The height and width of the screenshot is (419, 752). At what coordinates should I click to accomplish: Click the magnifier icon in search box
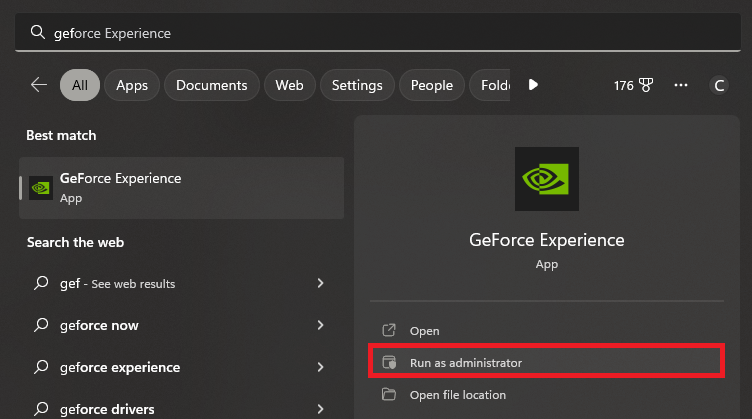pyautogui.click(x=38, y=33)
